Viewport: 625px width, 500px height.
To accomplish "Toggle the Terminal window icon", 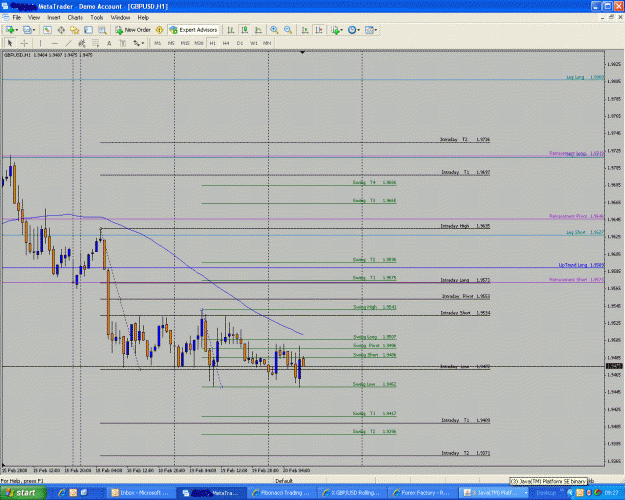I will point(88,30).
